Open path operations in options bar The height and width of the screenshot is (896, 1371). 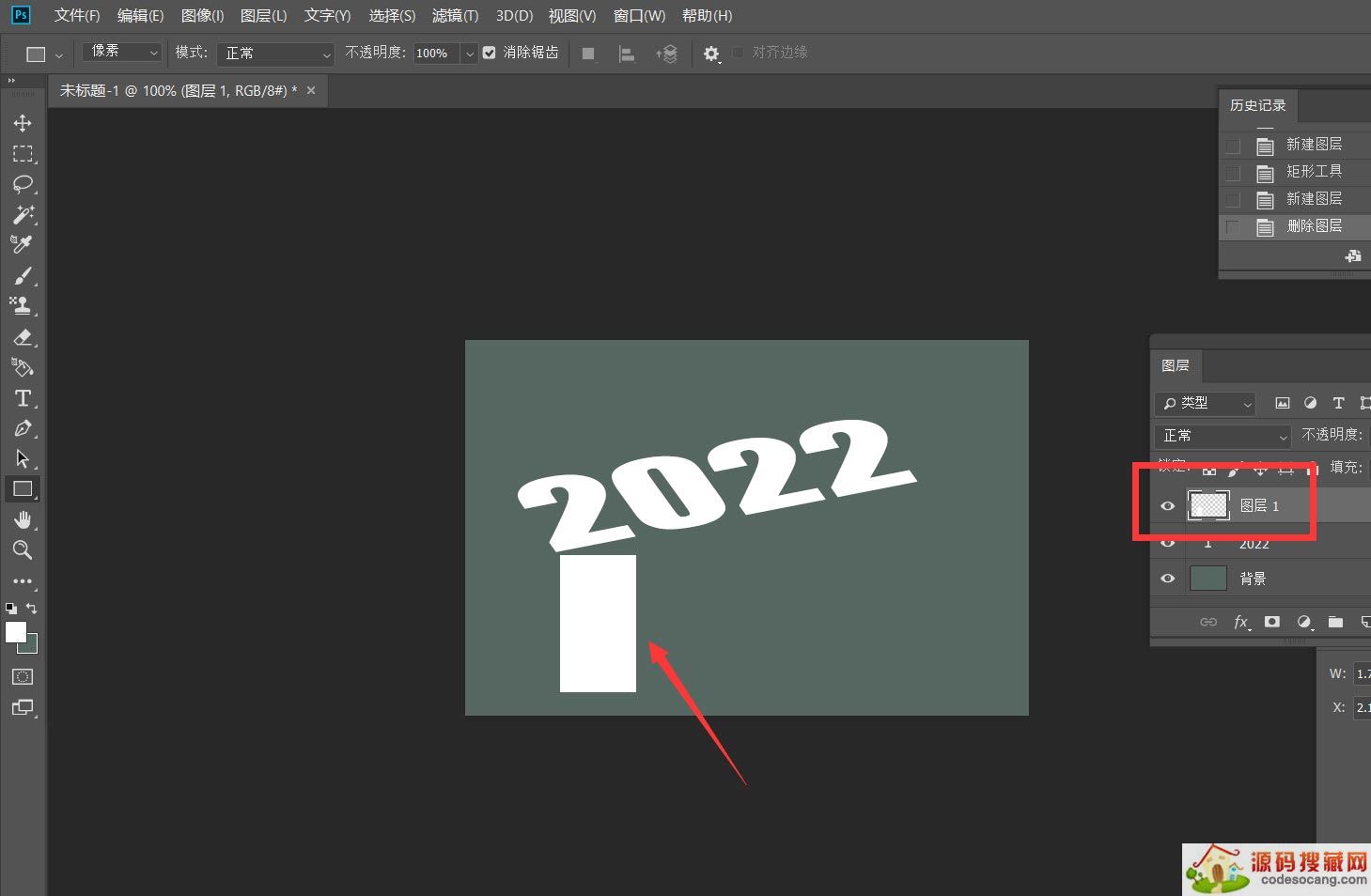click(x=588, y=54)
